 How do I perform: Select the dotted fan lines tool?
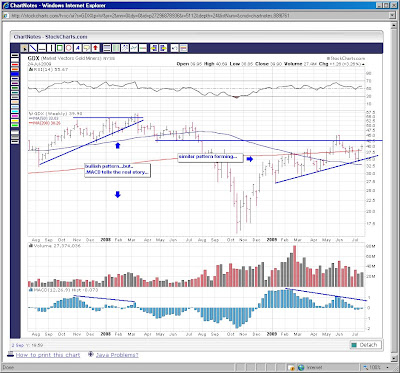pos(125,48)
